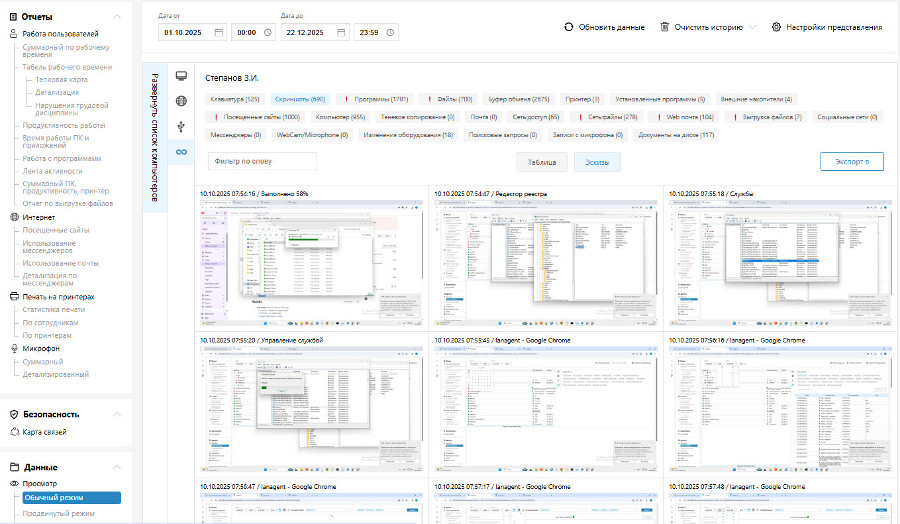
Task: Click the gear icon for Настройки представления
Action: pos(776,27)
